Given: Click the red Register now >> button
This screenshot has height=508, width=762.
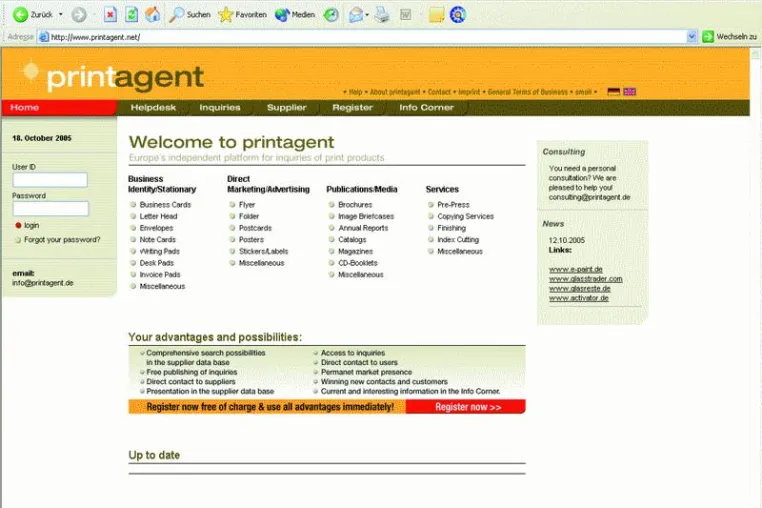Looking at the screenshot, I should 466,407.
